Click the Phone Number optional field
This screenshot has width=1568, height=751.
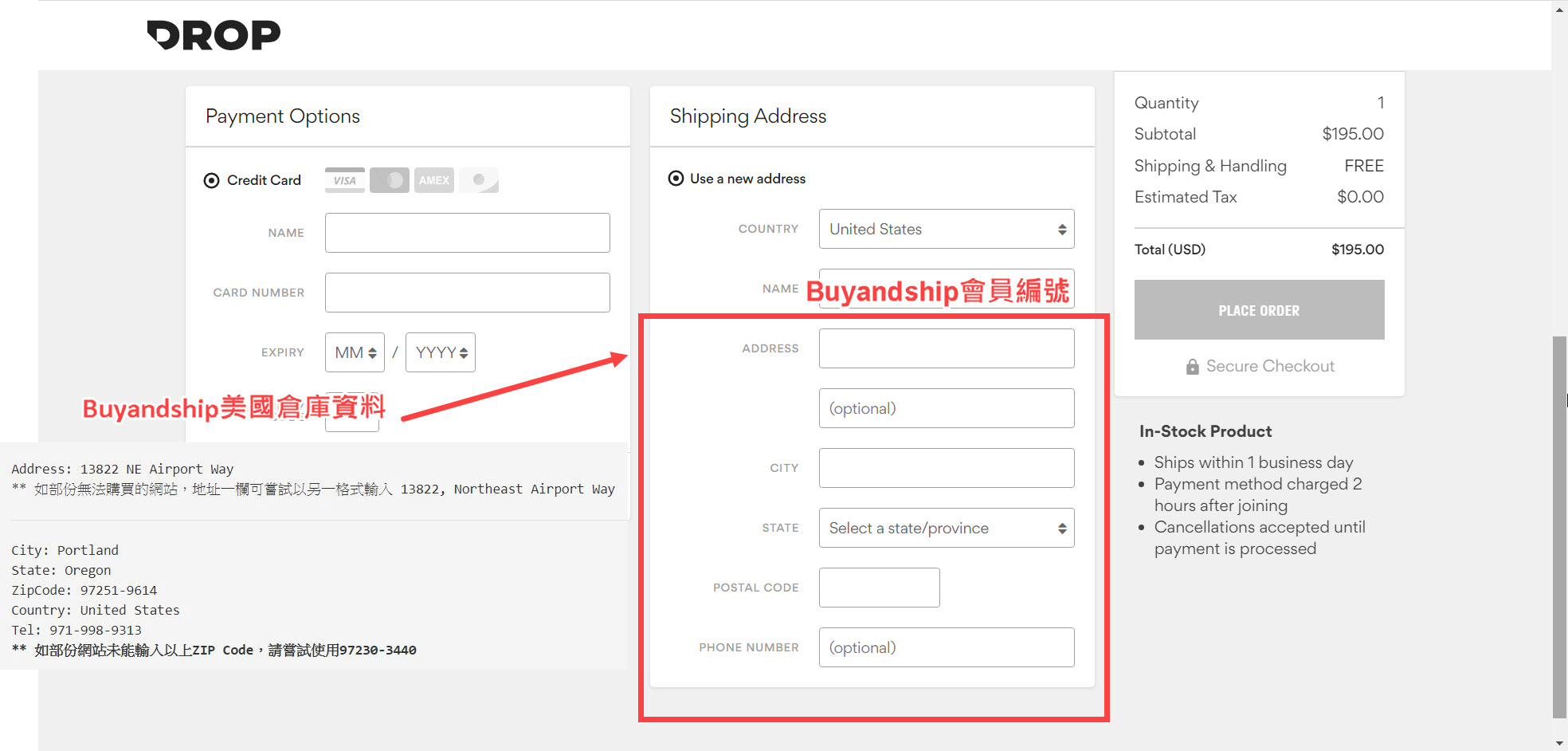(946, 647)
